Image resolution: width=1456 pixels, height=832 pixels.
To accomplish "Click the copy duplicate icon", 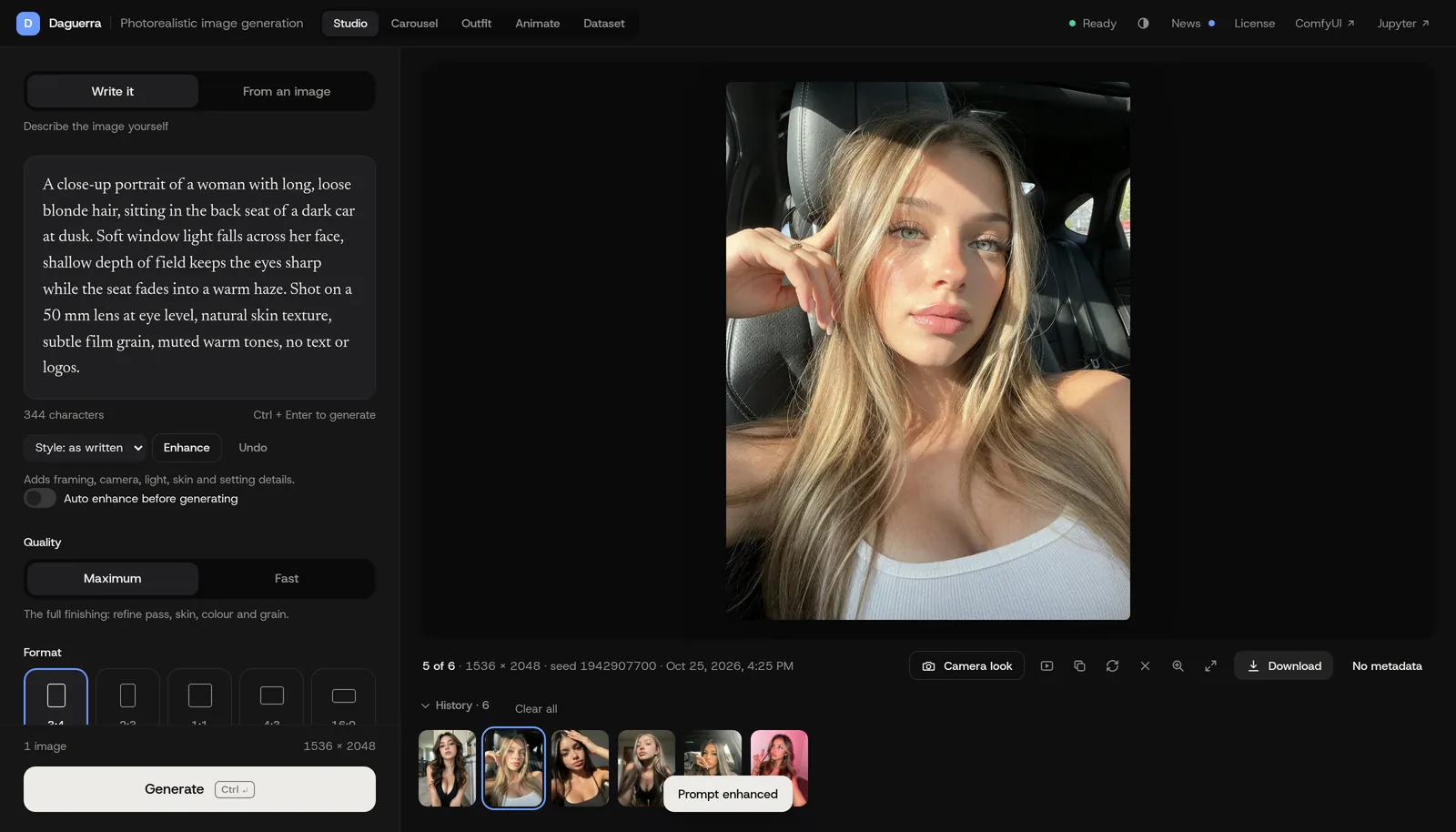I will (1079, 665).
